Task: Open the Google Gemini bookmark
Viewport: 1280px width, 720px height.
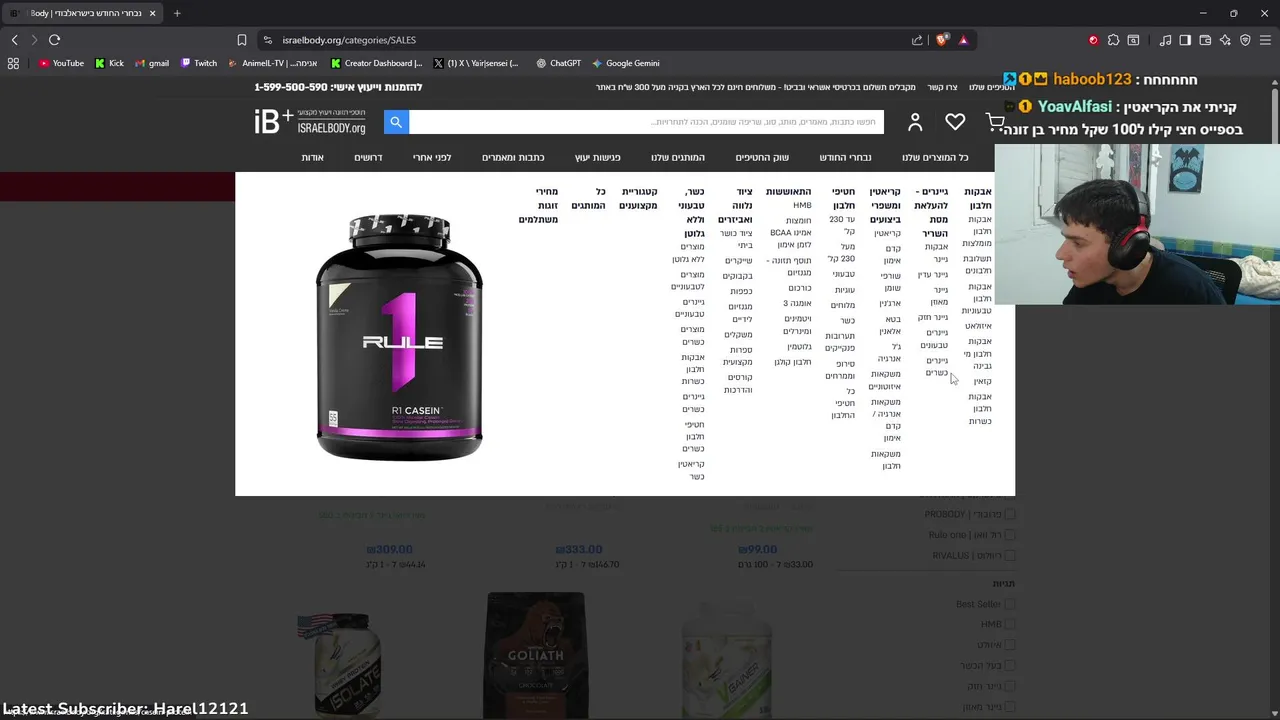Action: [626, 63]
